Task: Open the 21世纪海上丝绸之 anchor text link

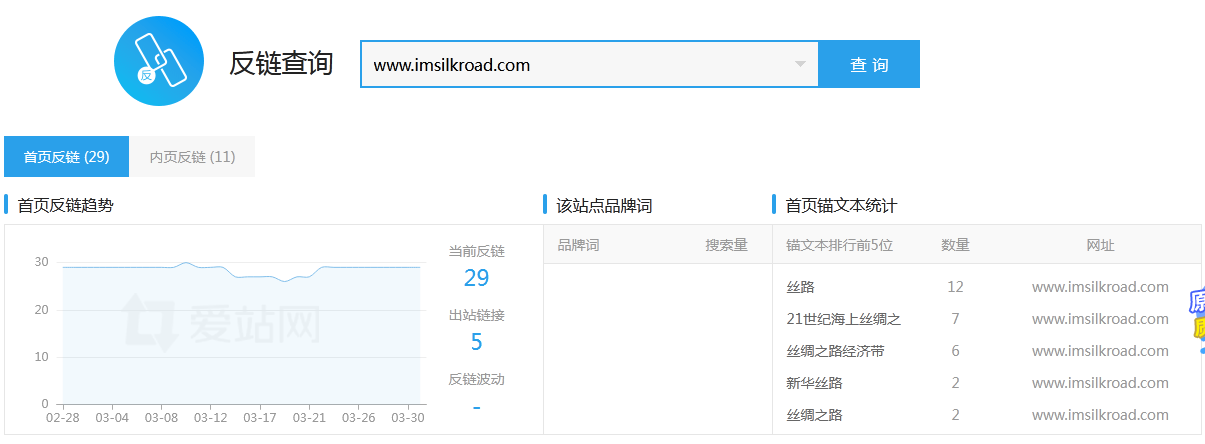Action: coord(844,319)
